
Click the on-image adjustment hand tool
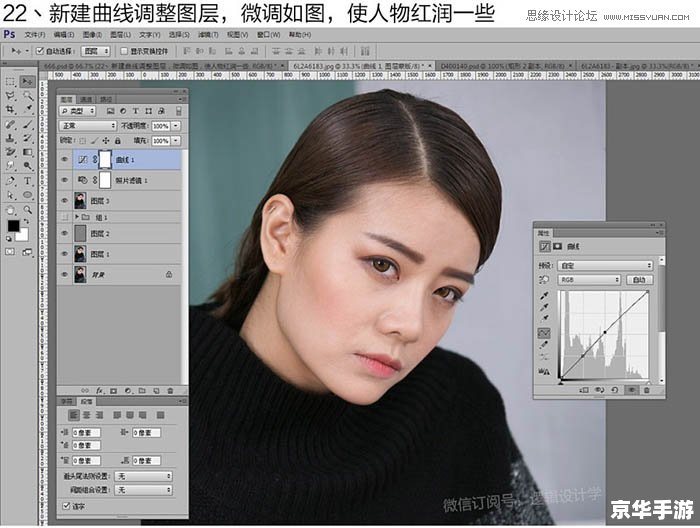[544, 280]
